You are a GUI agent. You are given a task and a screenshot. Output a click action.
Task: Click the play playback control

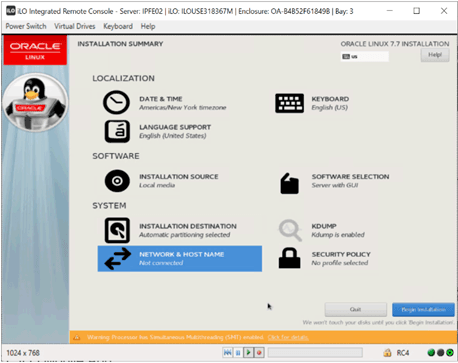pos(249,352)
